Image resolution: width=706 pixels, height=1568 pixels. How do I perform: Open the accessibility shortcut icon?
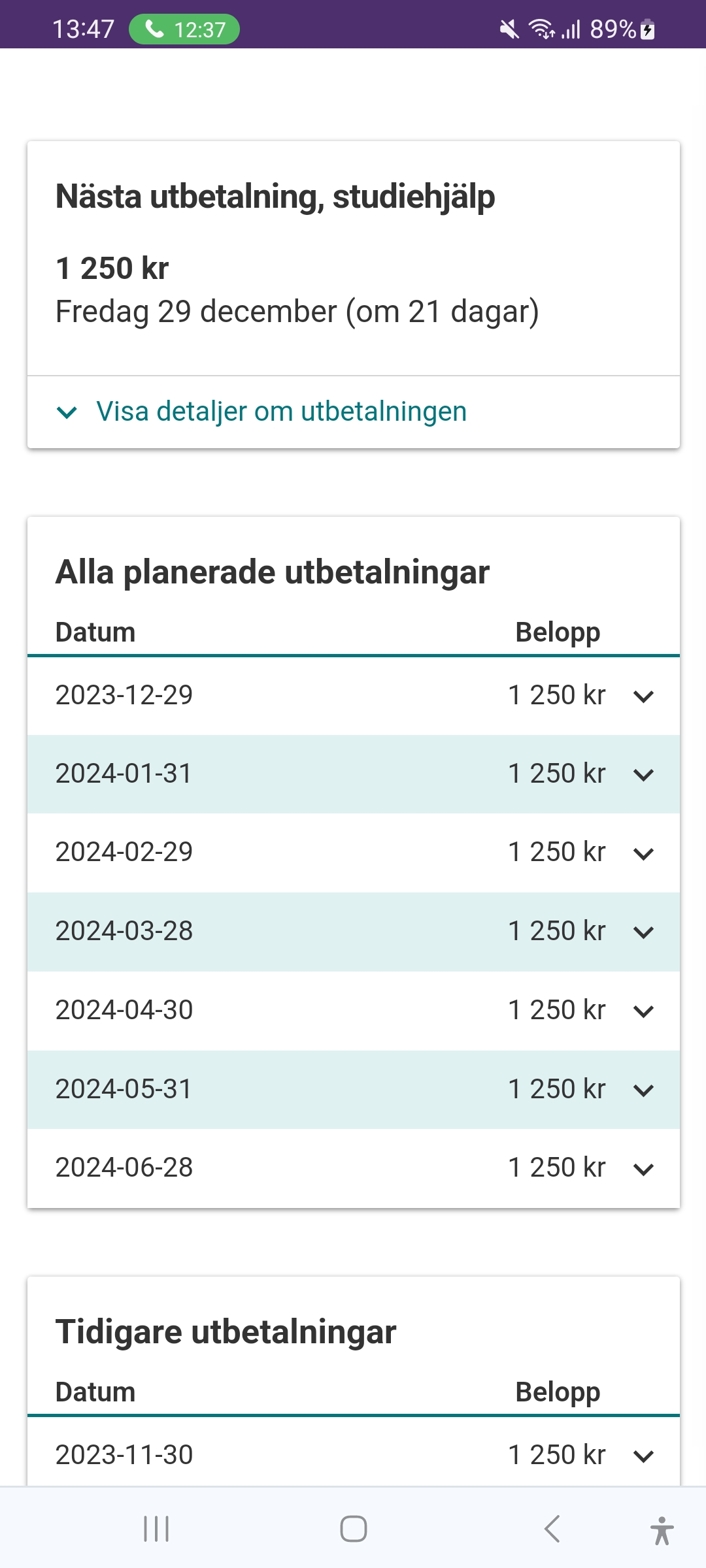click(662, 1530)
